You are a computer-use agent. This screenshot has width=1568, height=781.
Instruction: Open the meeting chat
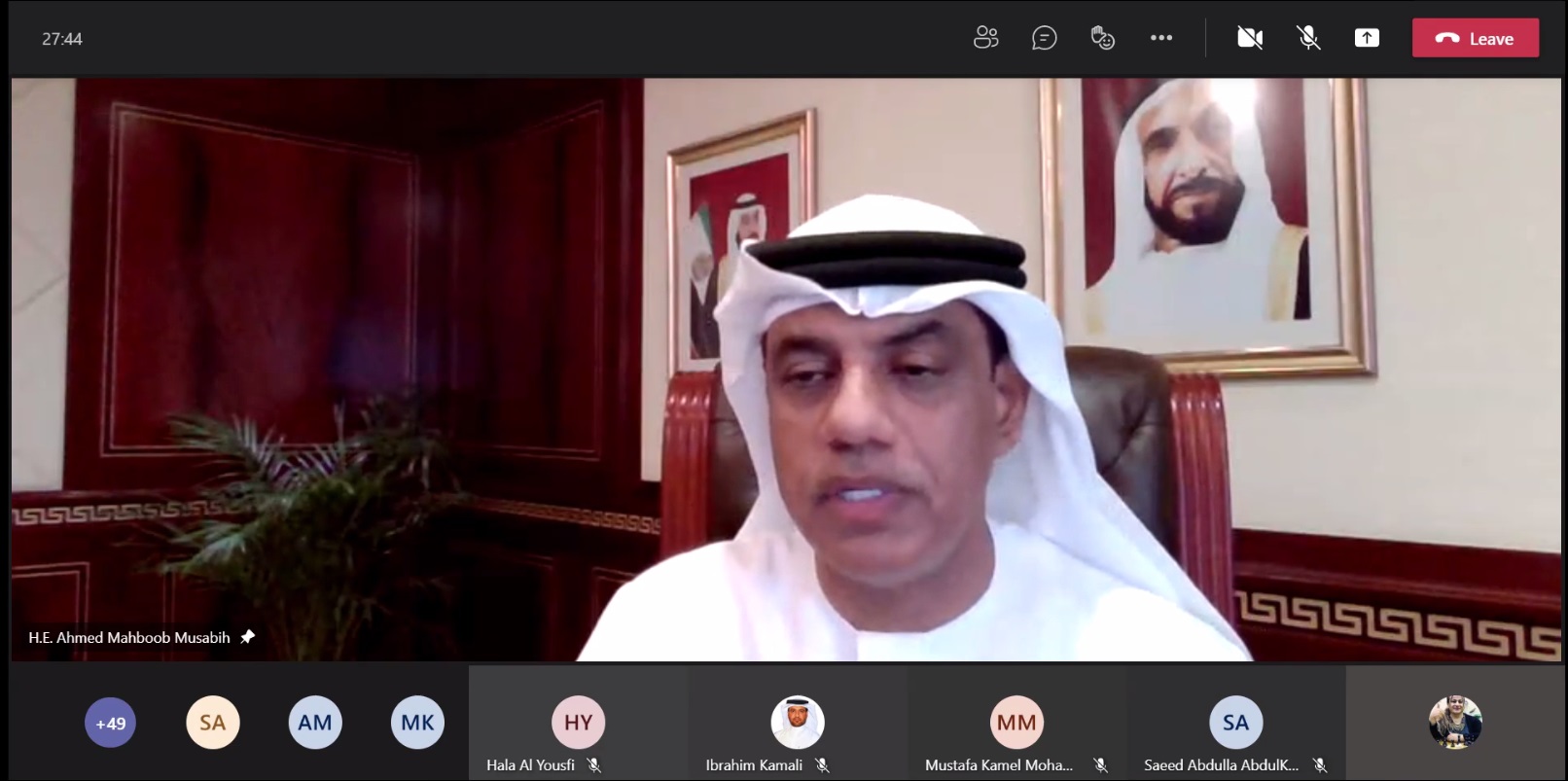tap(1044, 38)
